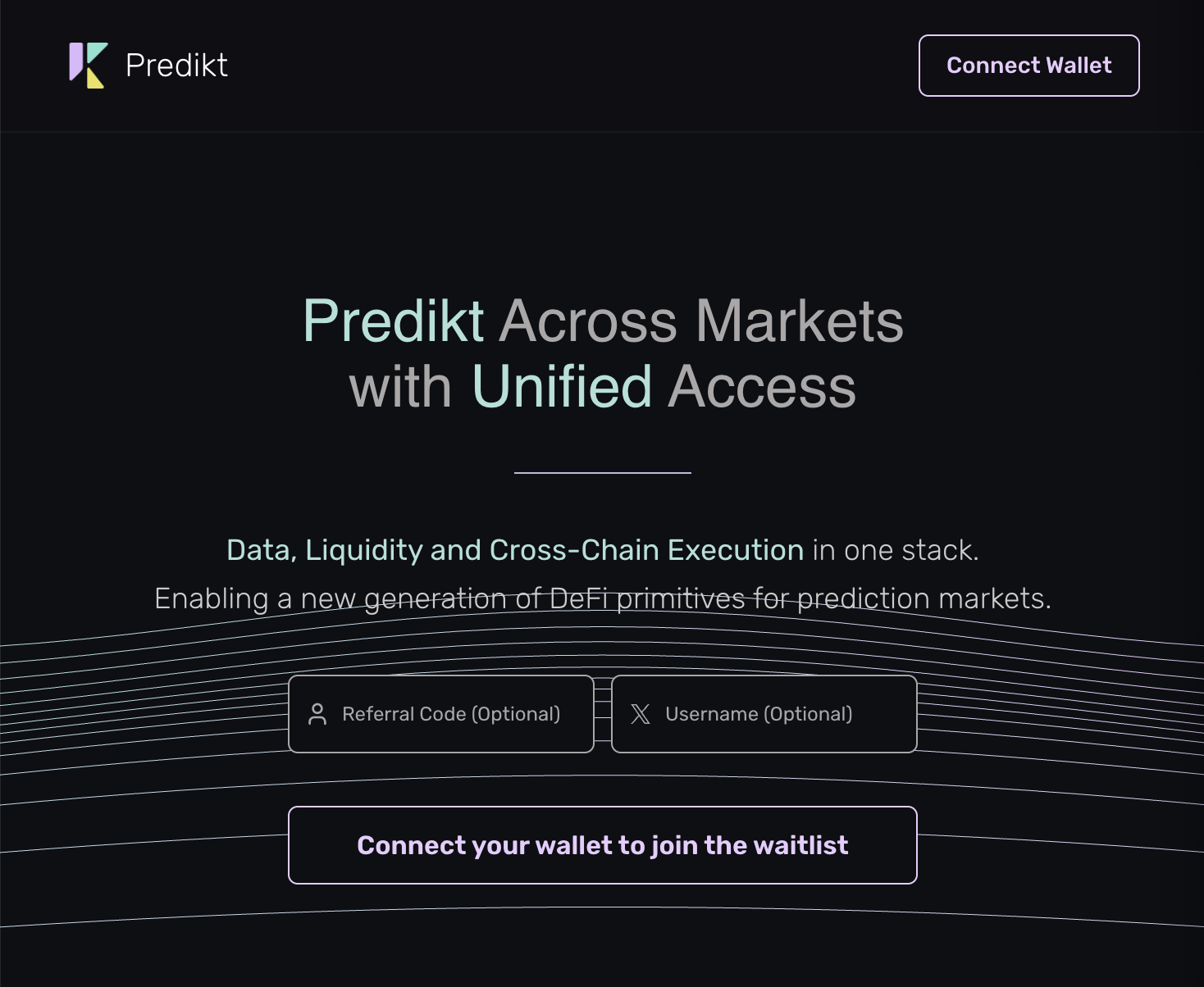Click the X (Twitter) icon in the username field
This screenshot has width=1204, height=987.
[641, 714]
